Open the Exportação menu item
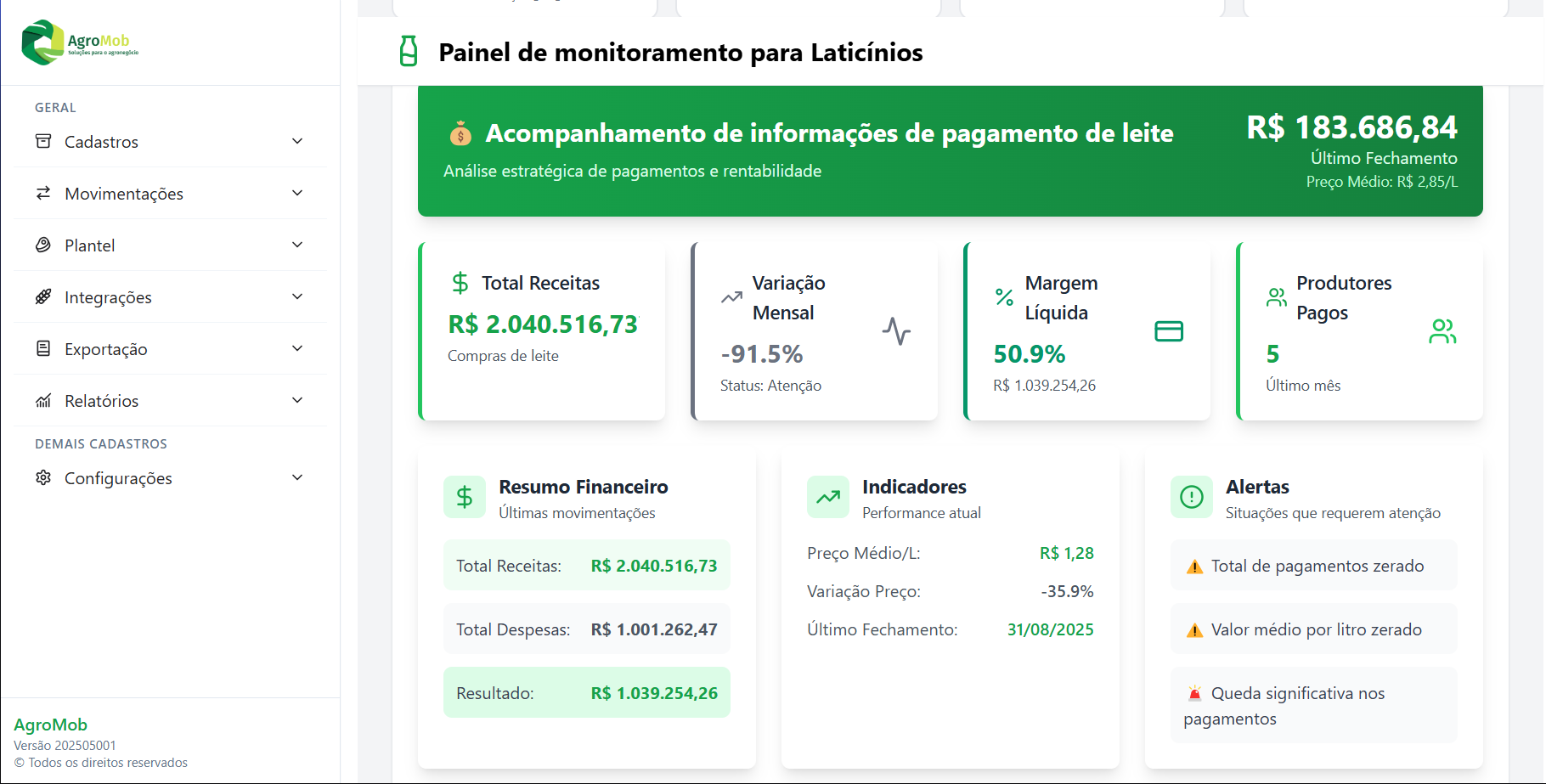This screenshot has width=1546, height=784. click(106, 349)
